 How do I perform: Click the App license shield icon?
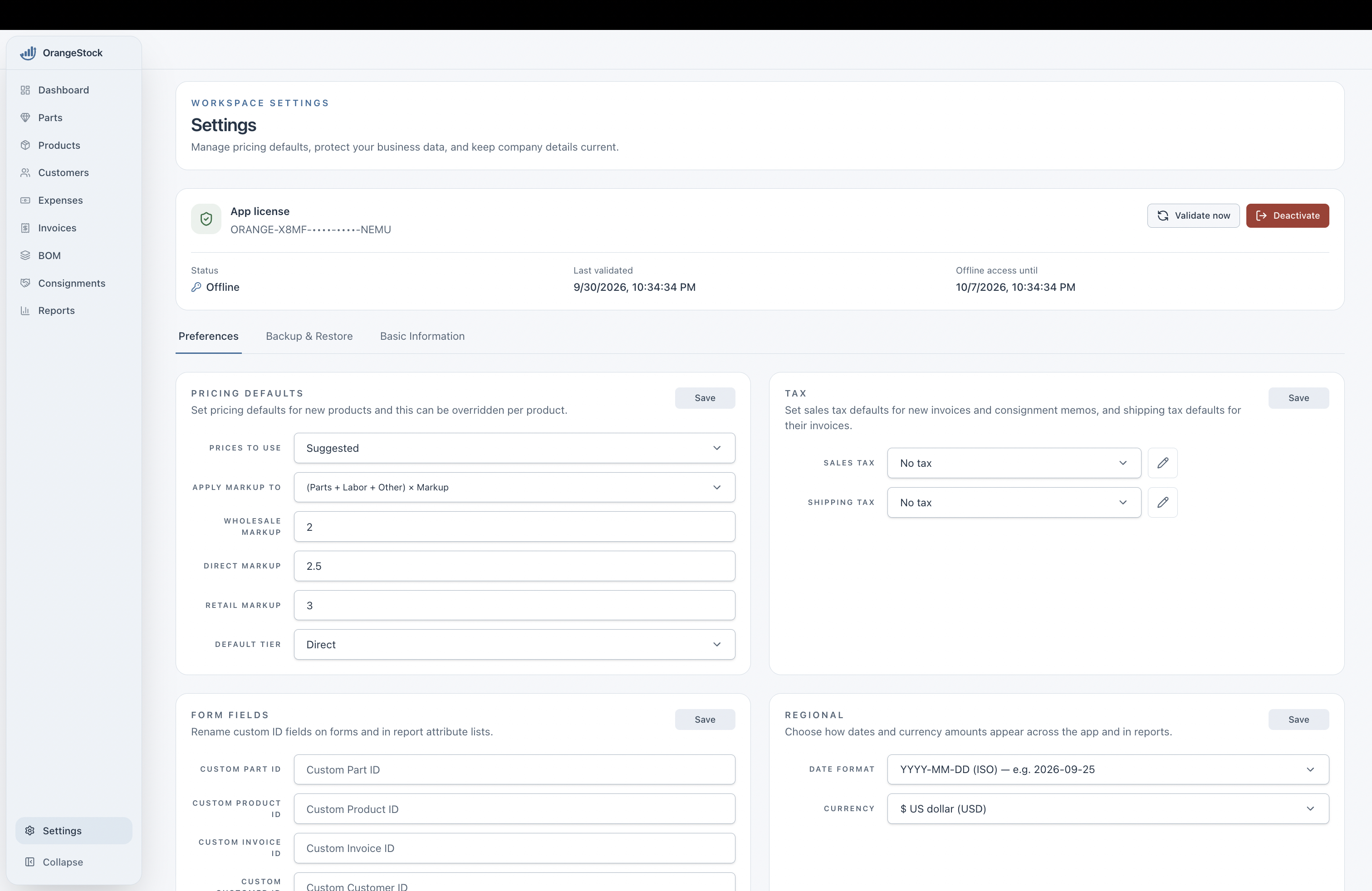[206, 219]
